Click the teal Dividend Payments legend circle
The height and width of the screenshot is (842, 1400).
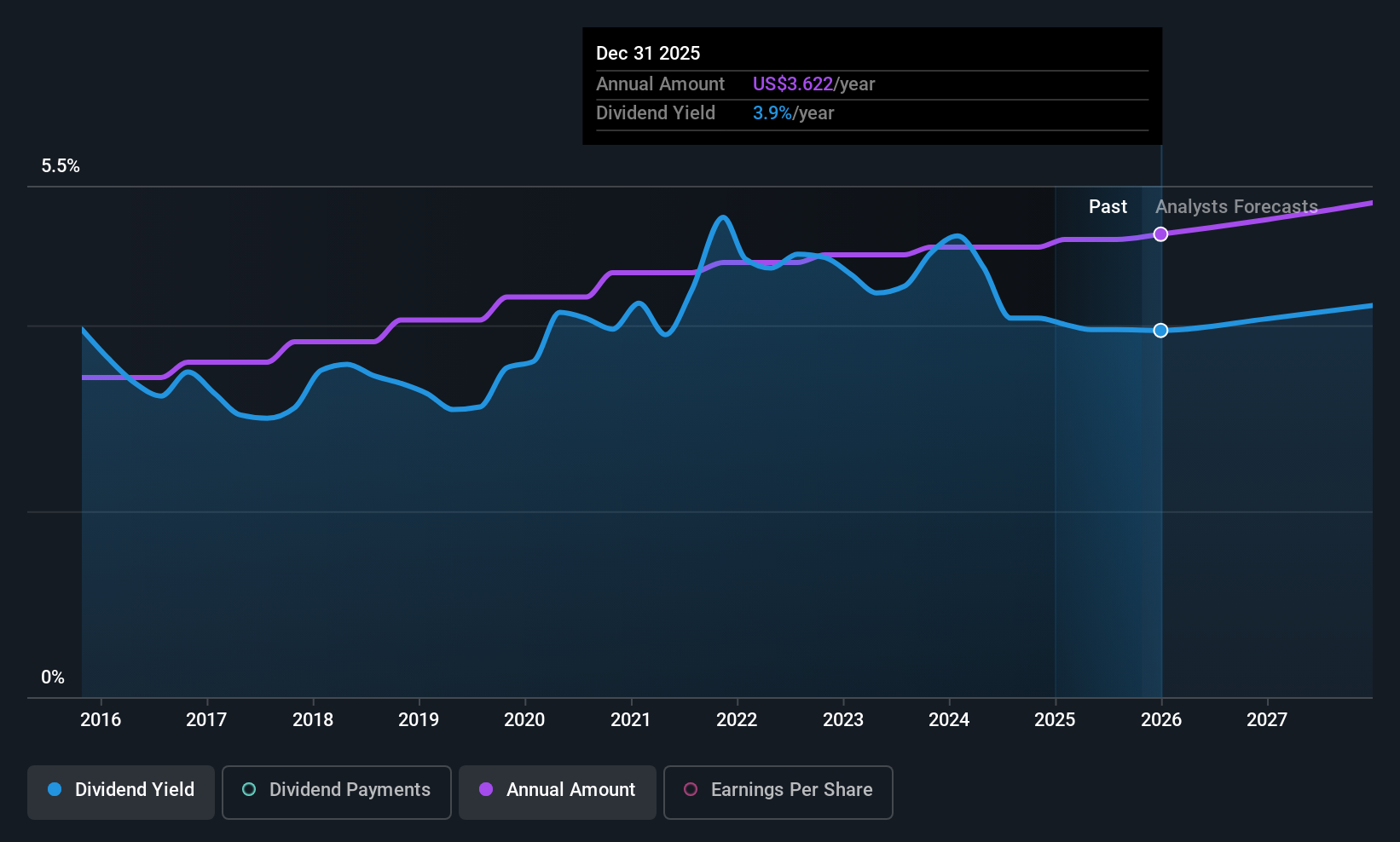coord(249,789)
